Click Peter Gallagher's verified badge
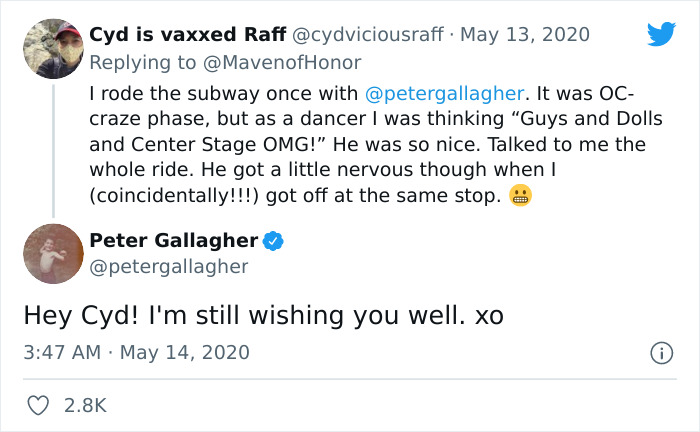Image resolution: width=700 pixels, height=432 pixels. (274, 240)
